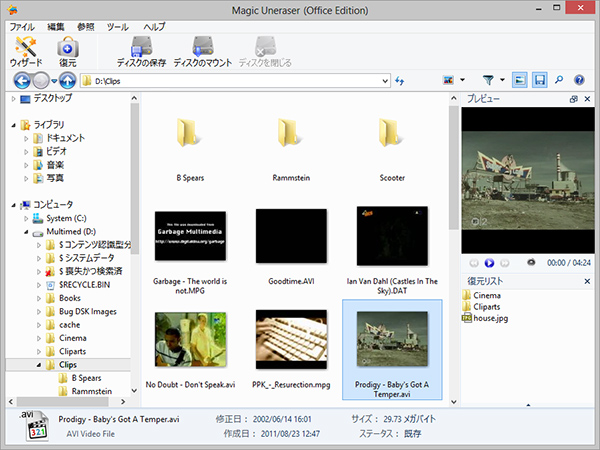Skip to previous in preview player

[x=474, y=263]
